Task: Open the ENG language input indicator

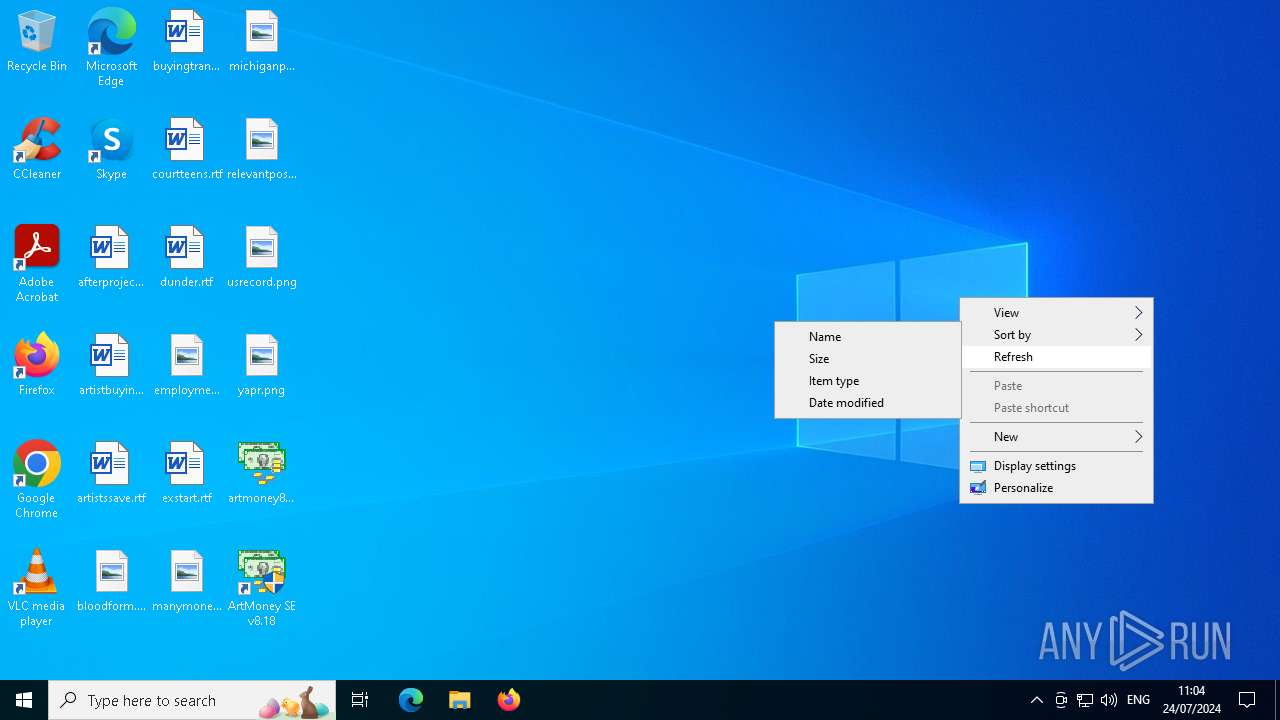Action: tap(1138, 700)
